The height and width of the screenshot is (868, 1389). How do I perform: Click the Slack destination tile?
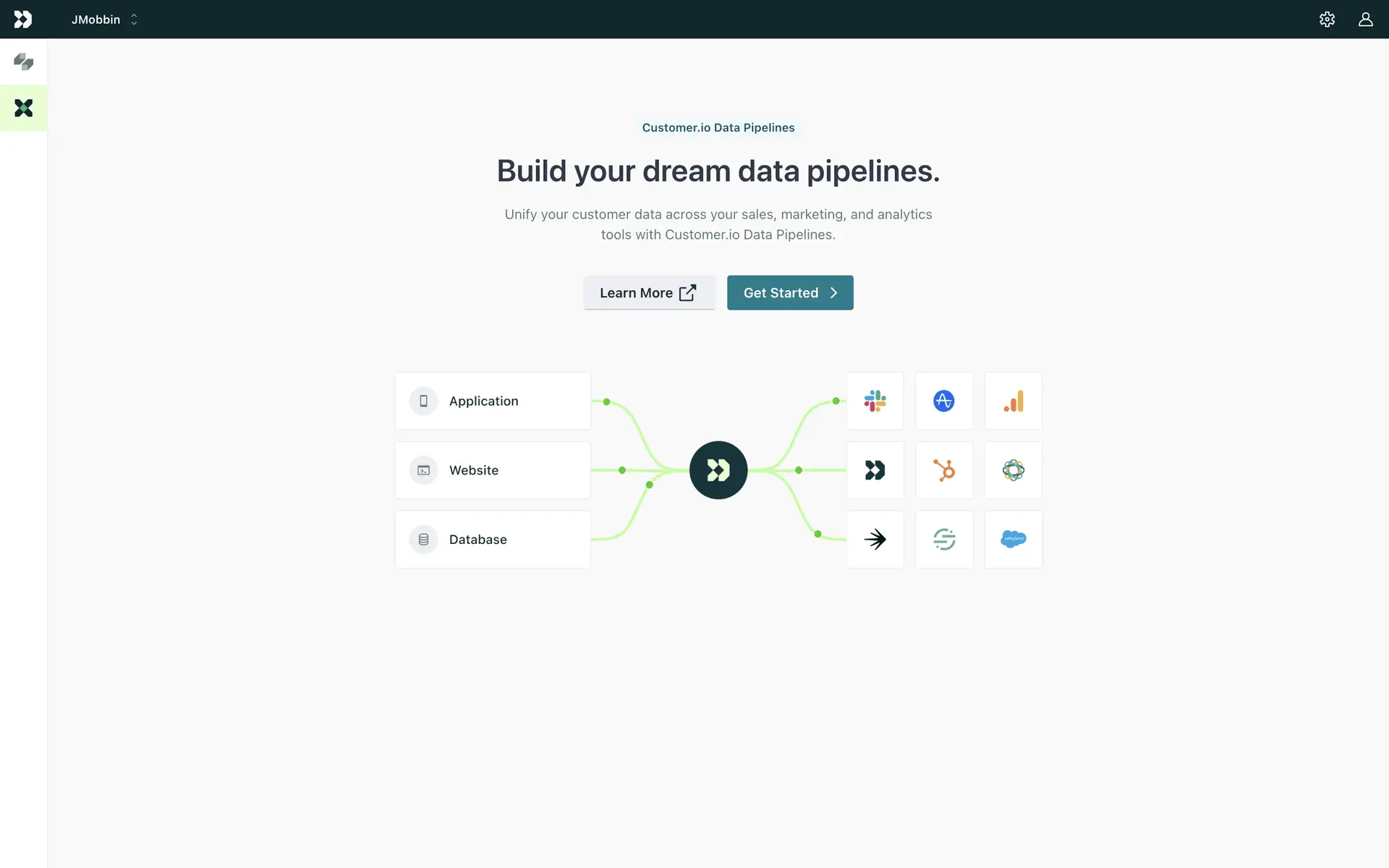[x=875, y=401]
